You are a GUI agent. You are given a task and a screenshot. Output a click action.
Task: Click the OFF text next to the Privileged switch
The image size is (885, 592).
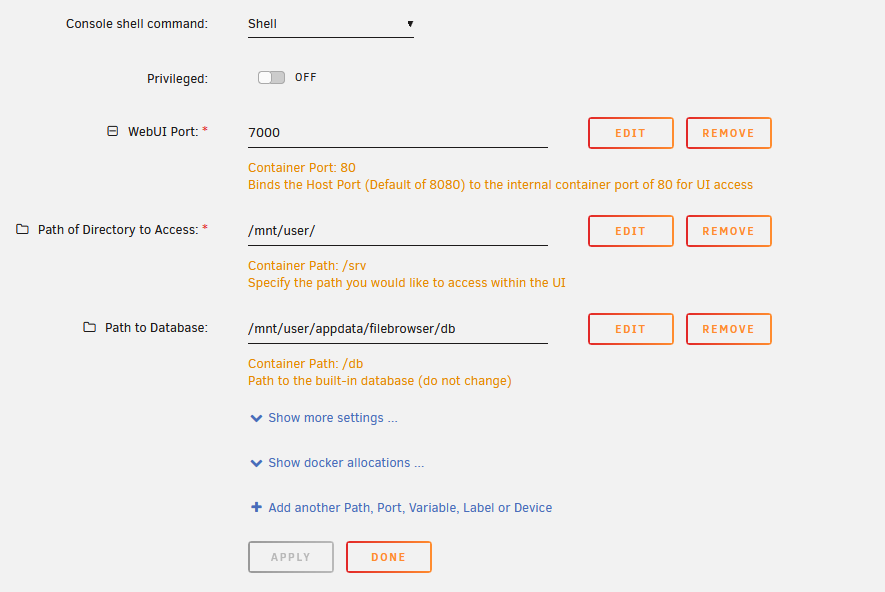(x=305, y=77)
